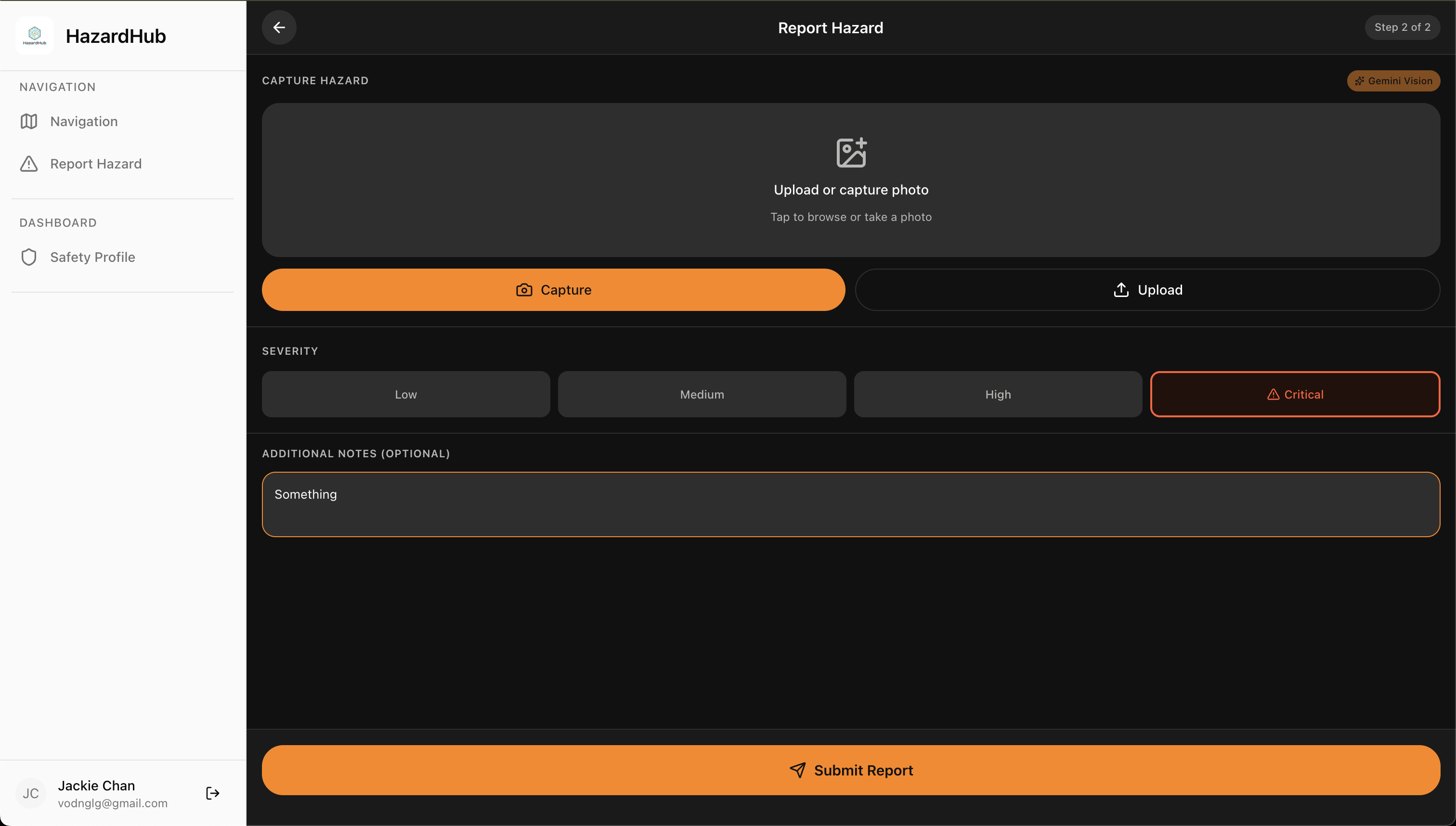This screenshot has width=1456, height=826.
Task: Click the Additional Notes text field
Action: 851,504
